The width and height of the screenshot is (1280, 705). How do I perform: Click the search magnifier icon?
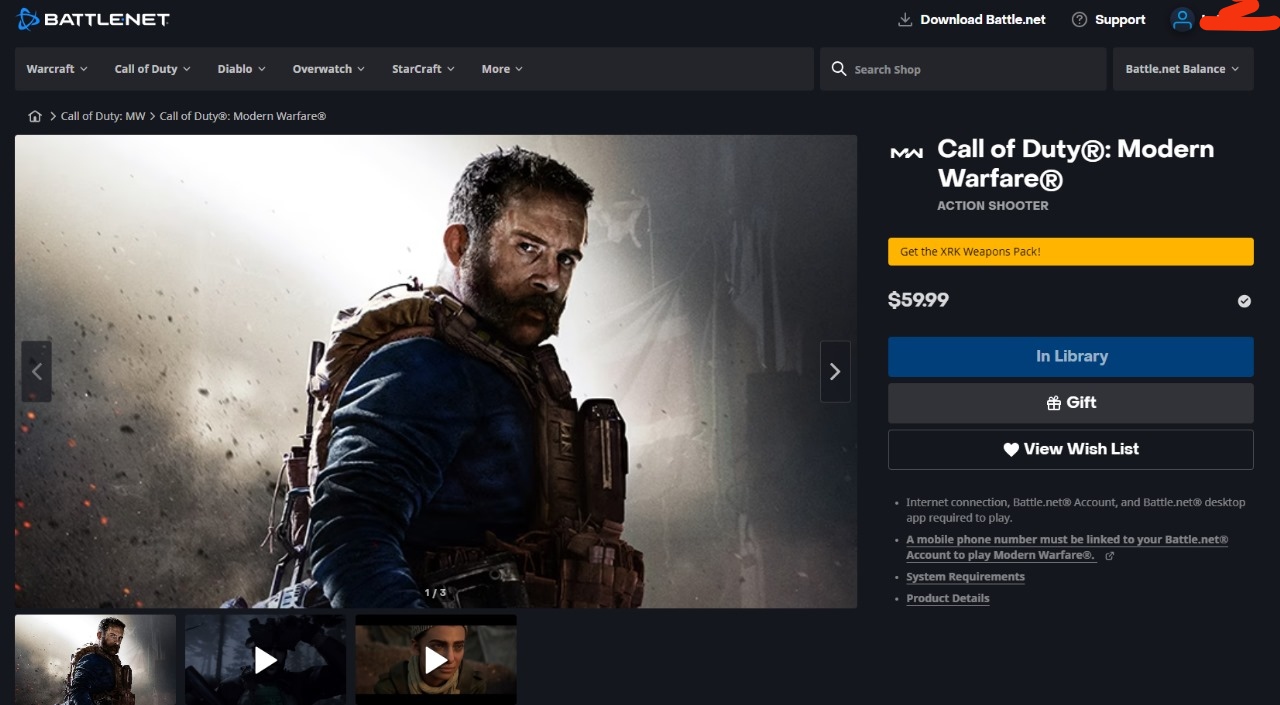[839, 69]
